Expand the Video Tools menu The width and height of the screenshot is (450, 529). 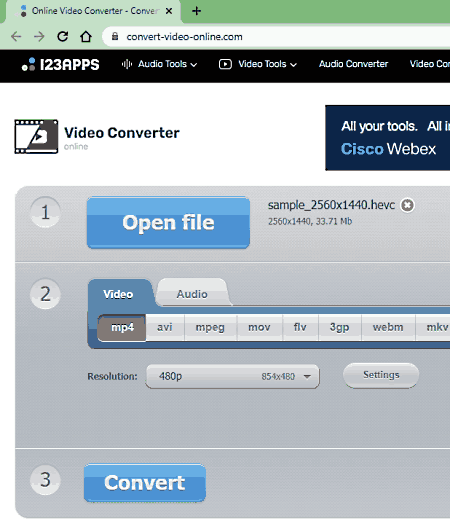click(x=258, y=64)
